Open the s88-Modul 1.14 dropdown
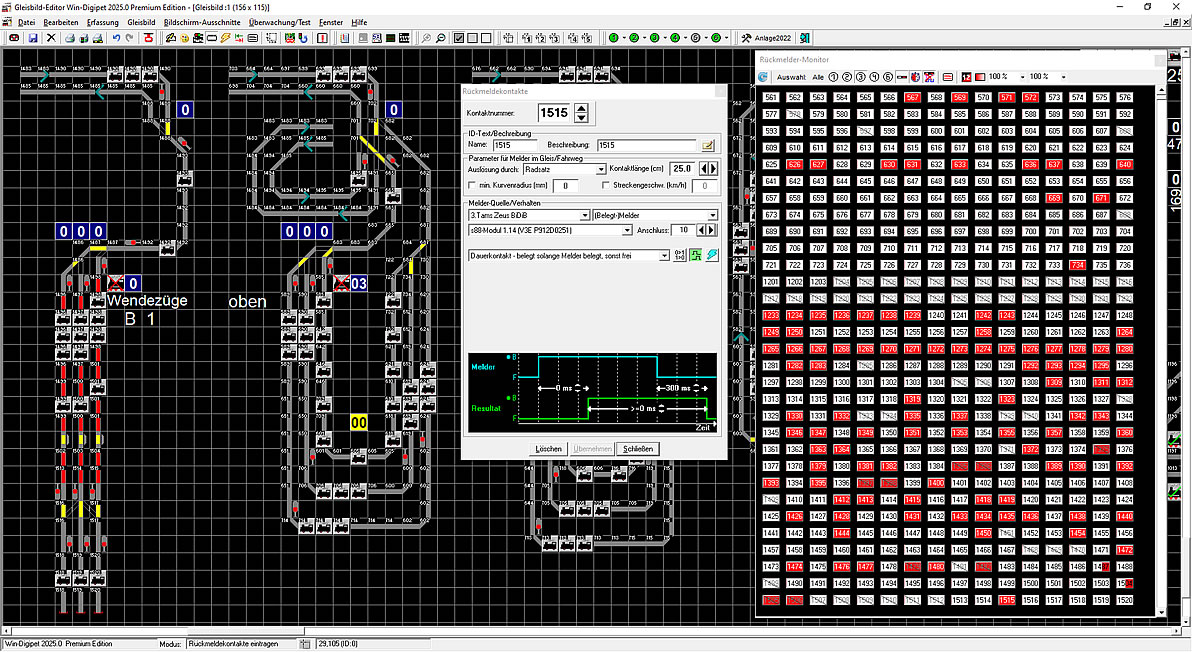 point(627,230)
